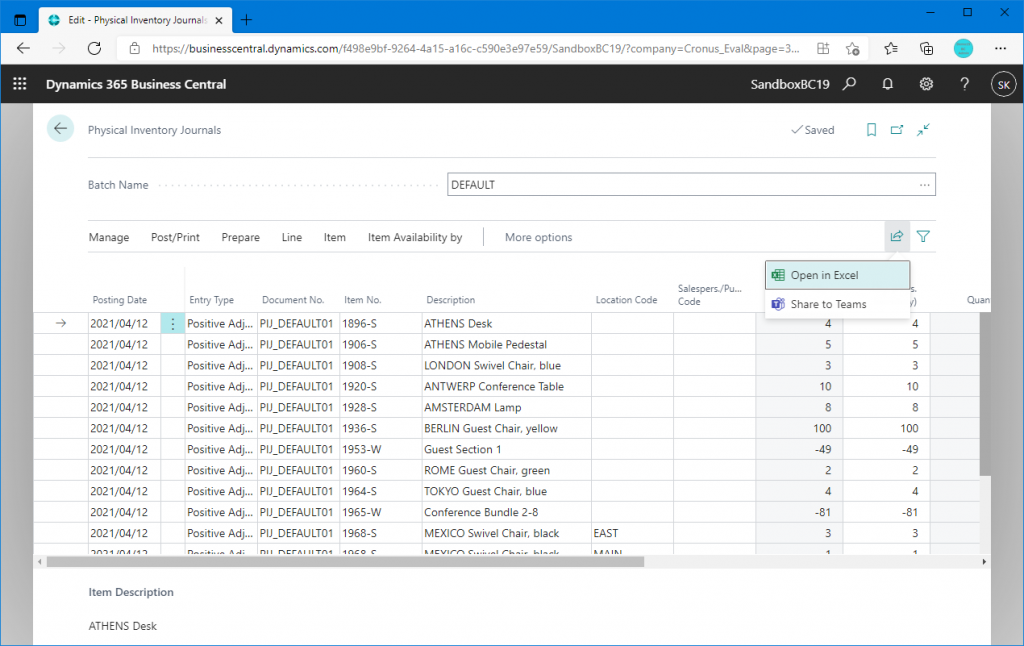Open the help question mark

pos(965,84)
